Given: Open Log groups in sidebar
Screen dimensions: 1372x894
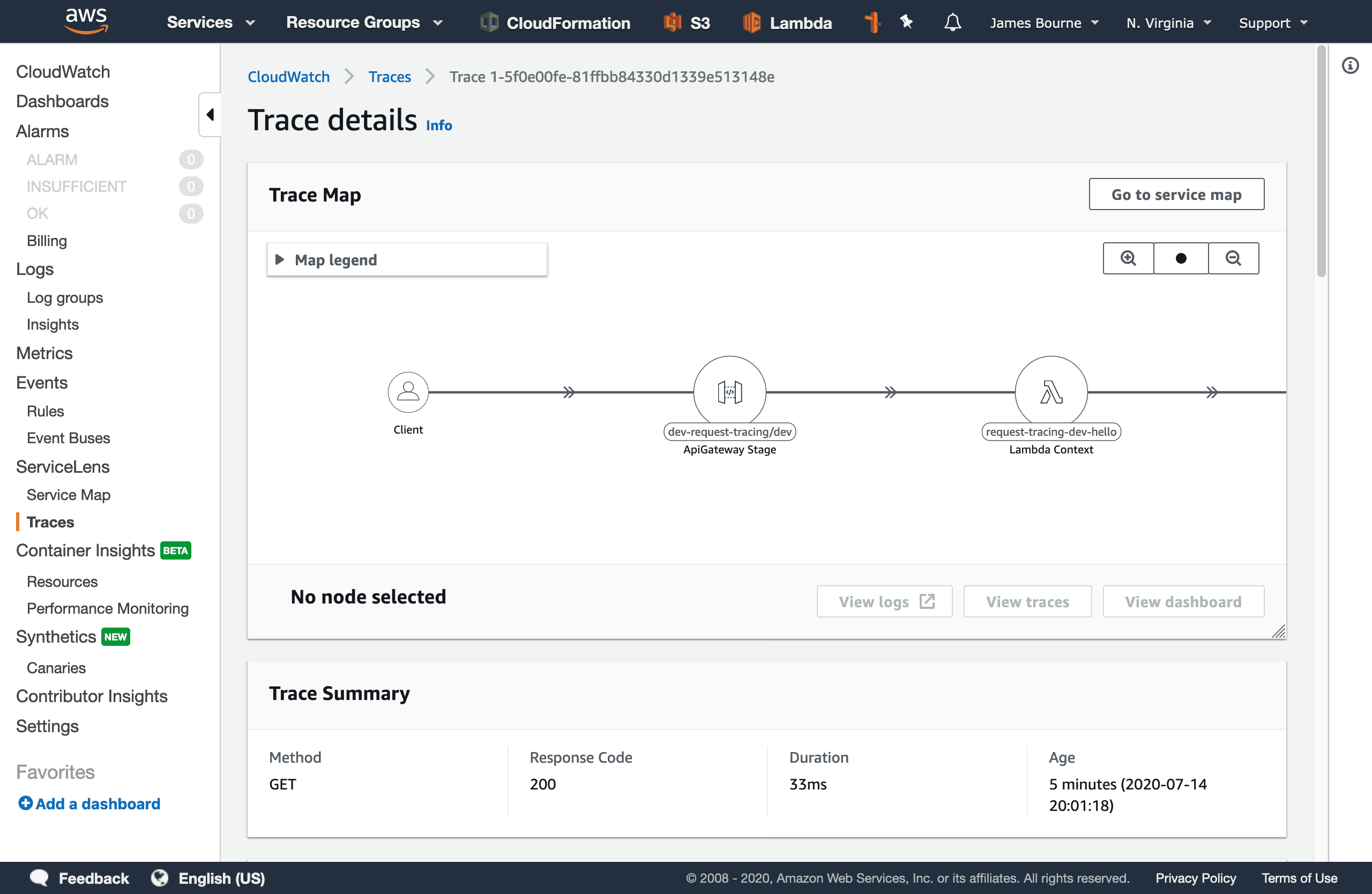Looking at the screenshot, I should pos(64,297).
